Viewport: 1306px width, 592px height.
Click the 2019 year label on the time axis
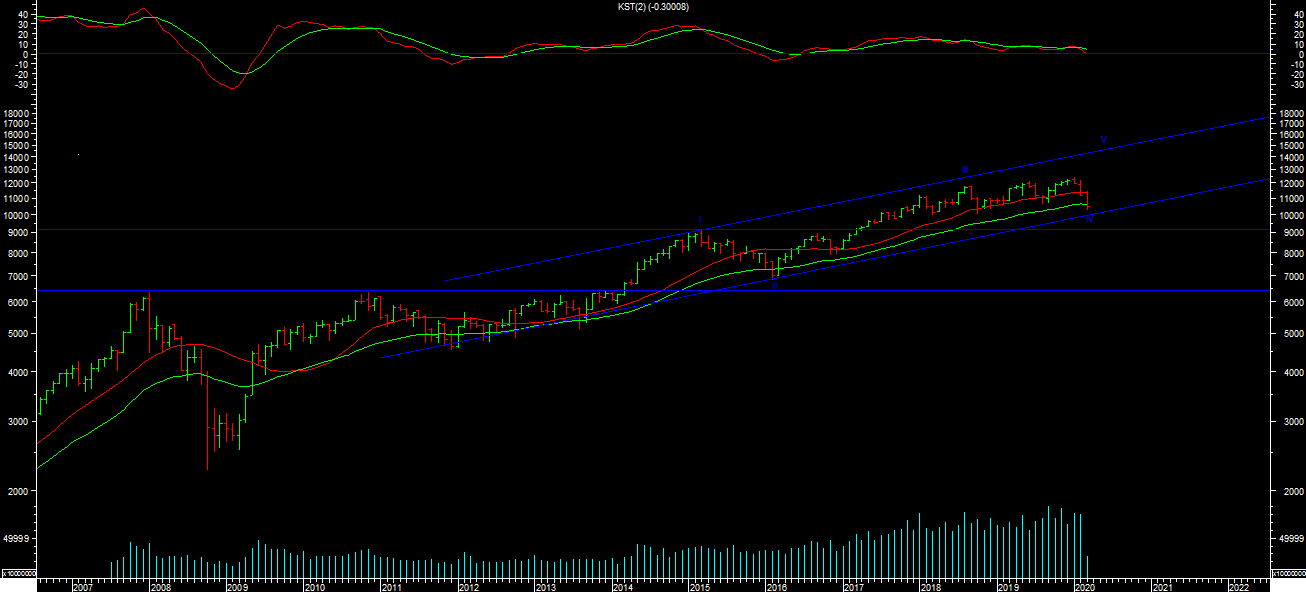(x=1006, y=586)
